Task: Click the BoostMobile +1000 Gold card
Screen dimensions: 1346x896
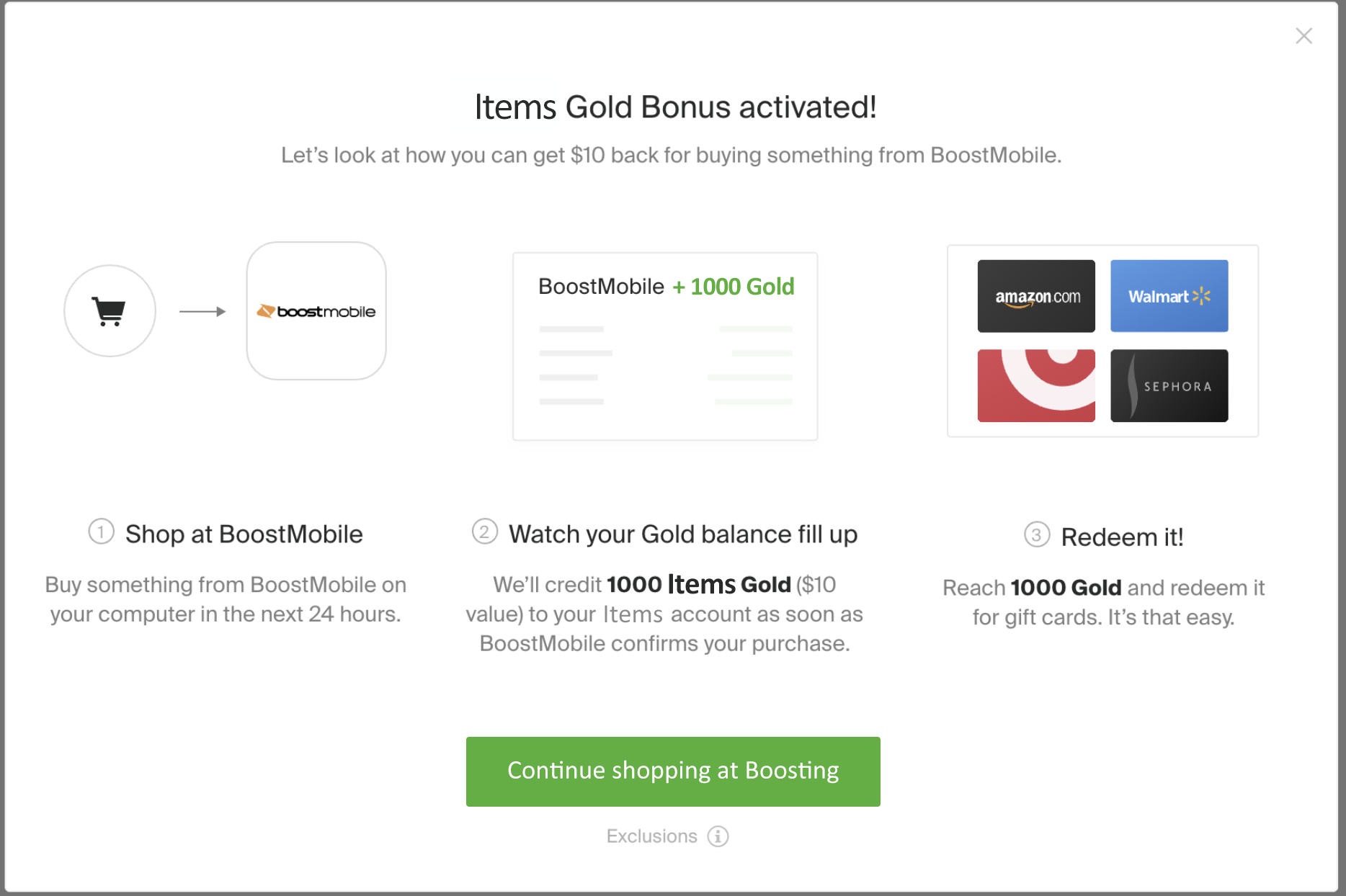Action: coord(665,346)
